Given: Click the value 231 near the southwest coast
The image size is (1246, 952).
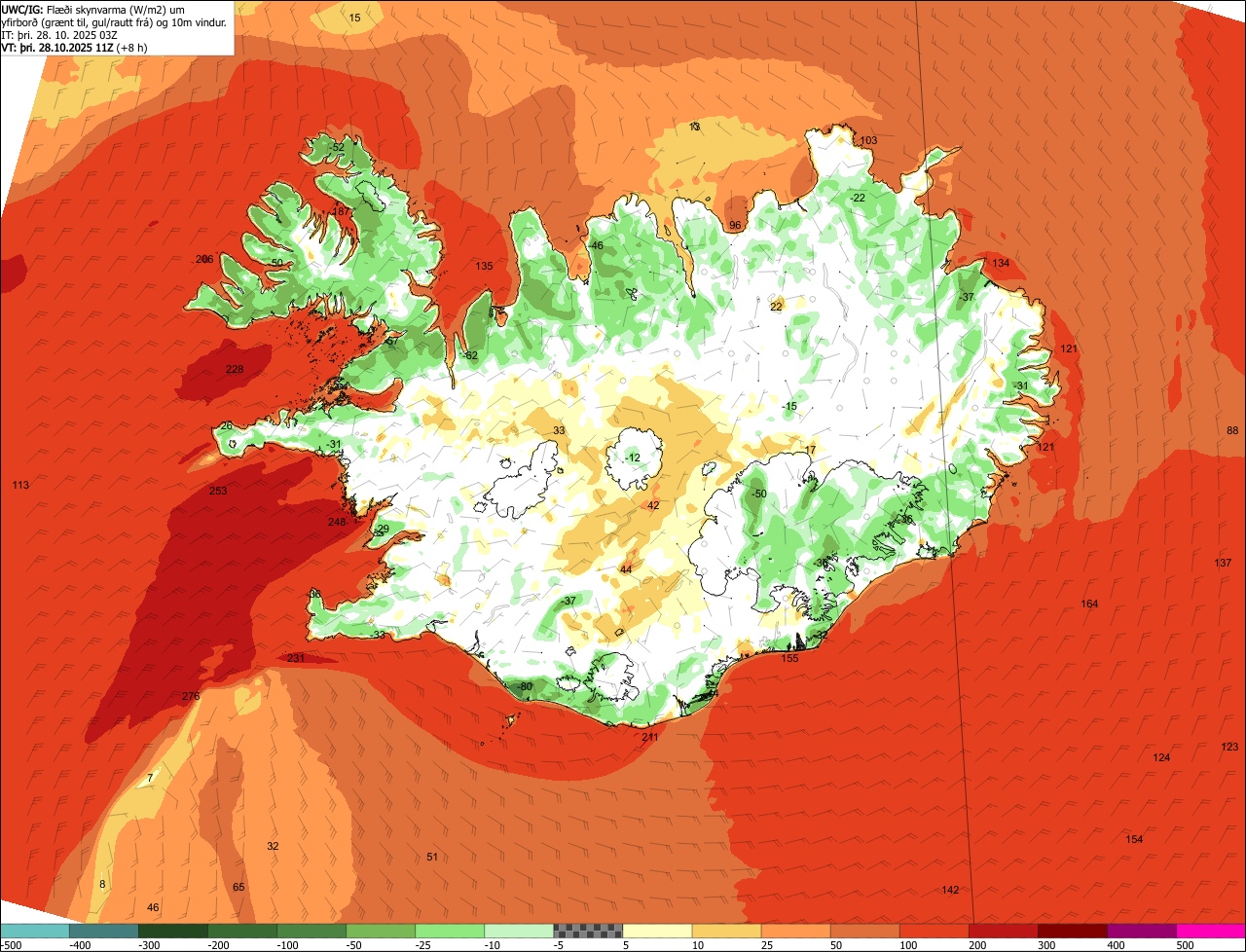Looking at the screenshot, I should [296, 658].
